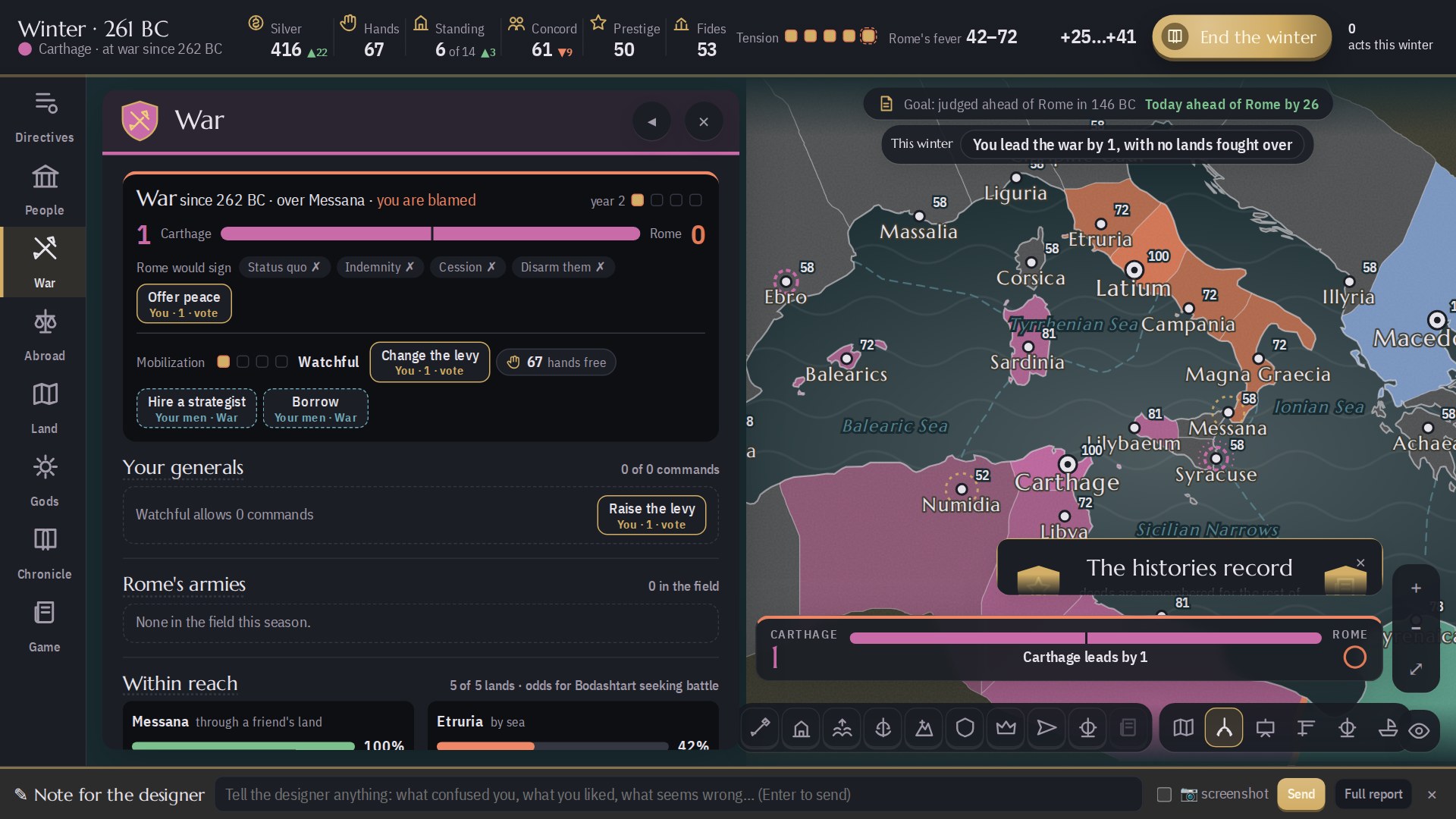Click the Carthage–Rome war score bar
1456x819 pixels.
click(430, 234)
